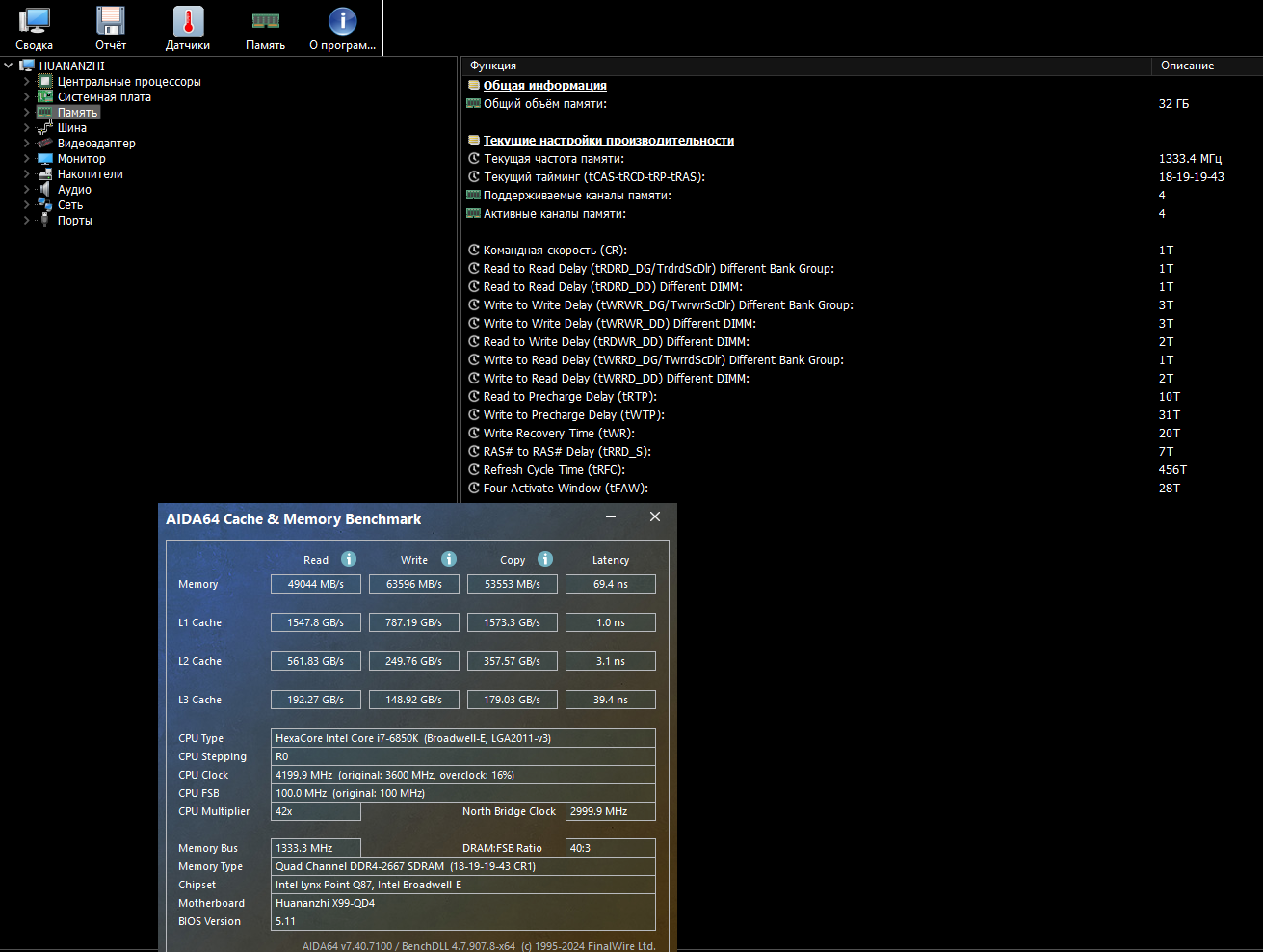
Task: Click the clock icon beside Текущая частота памяти
Action: coord(474,159)
